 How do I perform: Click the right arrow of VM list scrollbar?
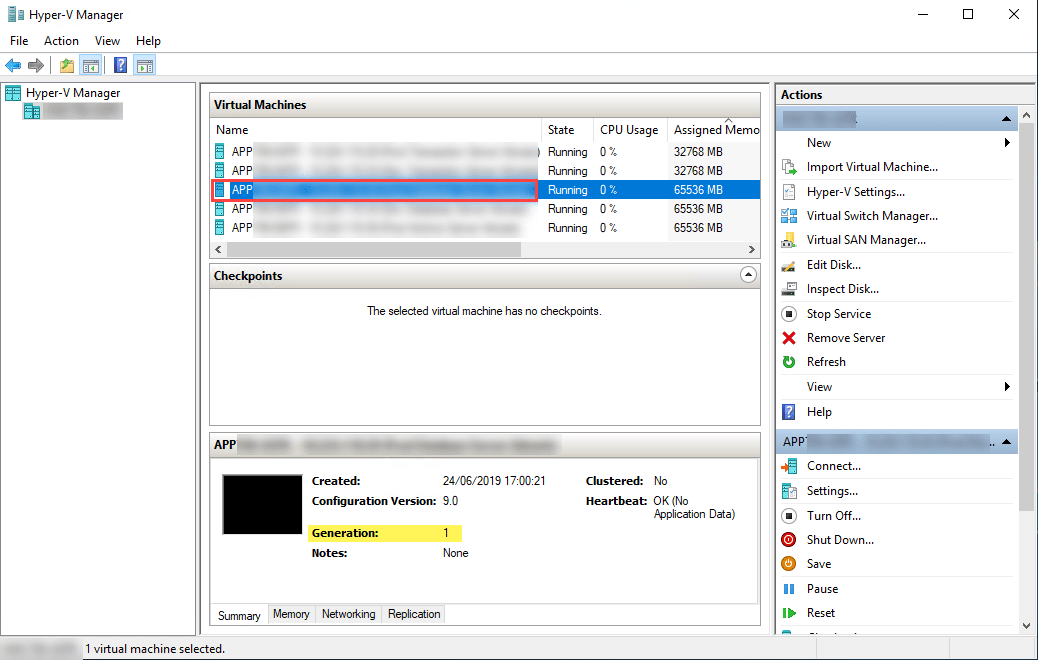pos(751,250)
